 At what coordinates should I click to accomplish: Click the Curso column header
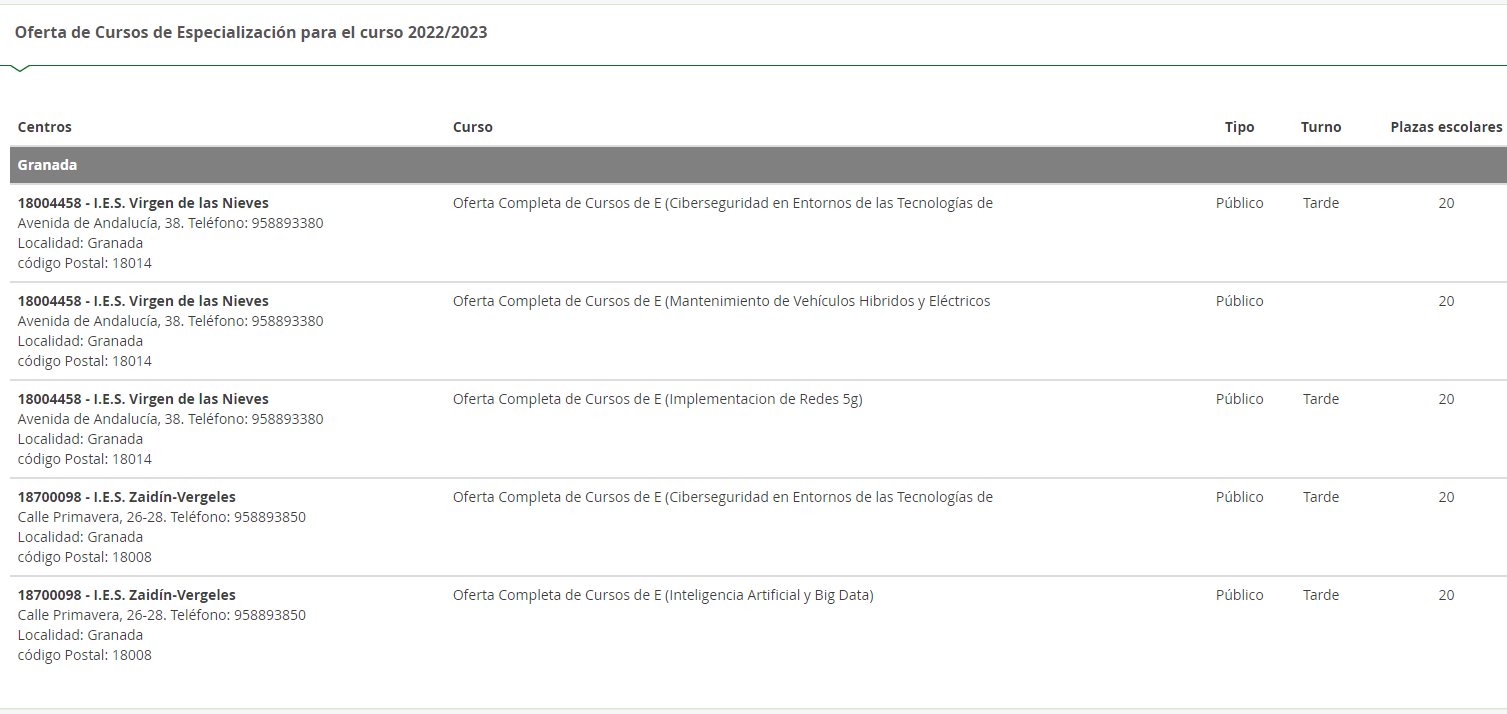coord(472,127)
